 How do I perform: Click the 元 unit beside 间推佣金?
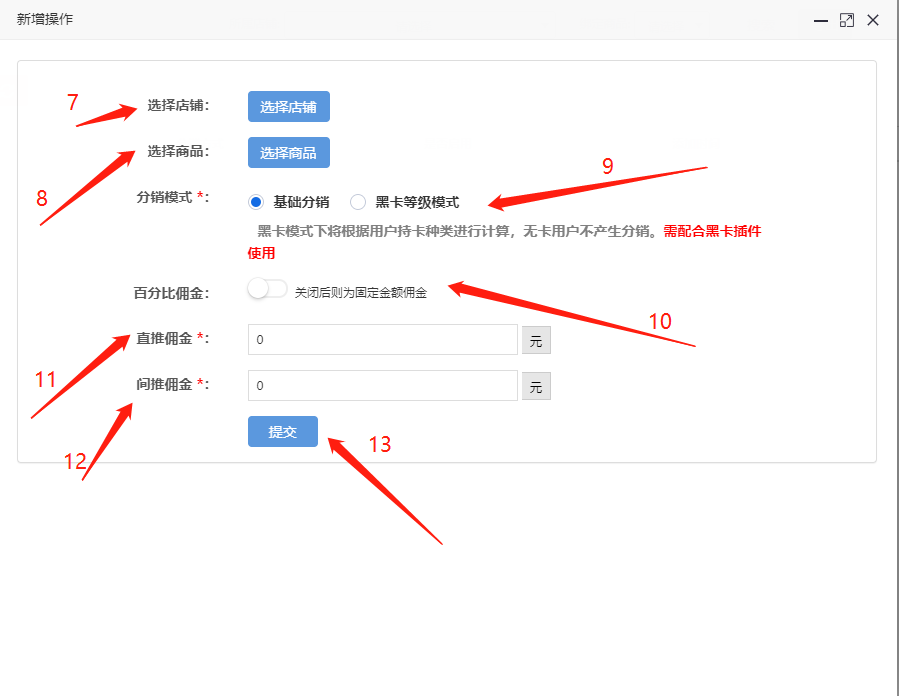pos(536,387)
